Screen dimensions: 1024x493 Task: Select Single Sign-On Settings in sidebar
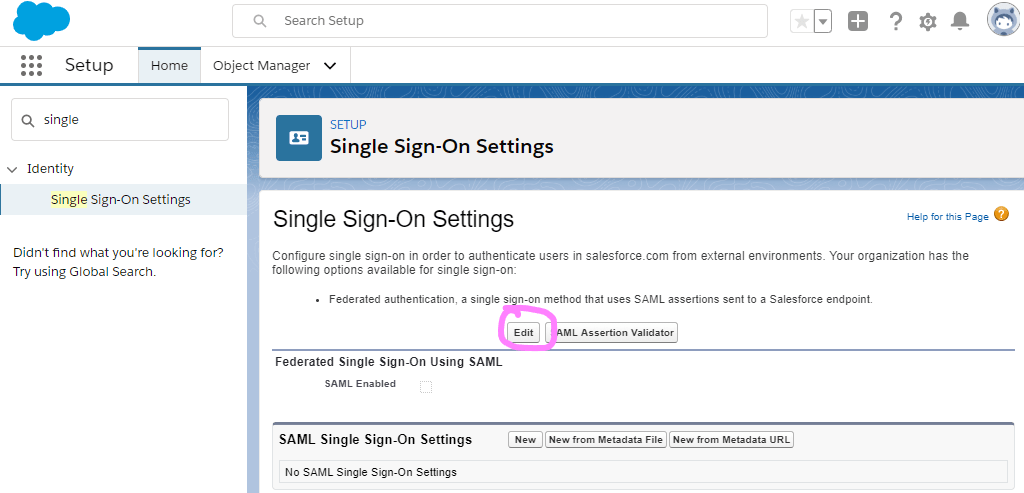pyautogui.click(x=121, y=199)
